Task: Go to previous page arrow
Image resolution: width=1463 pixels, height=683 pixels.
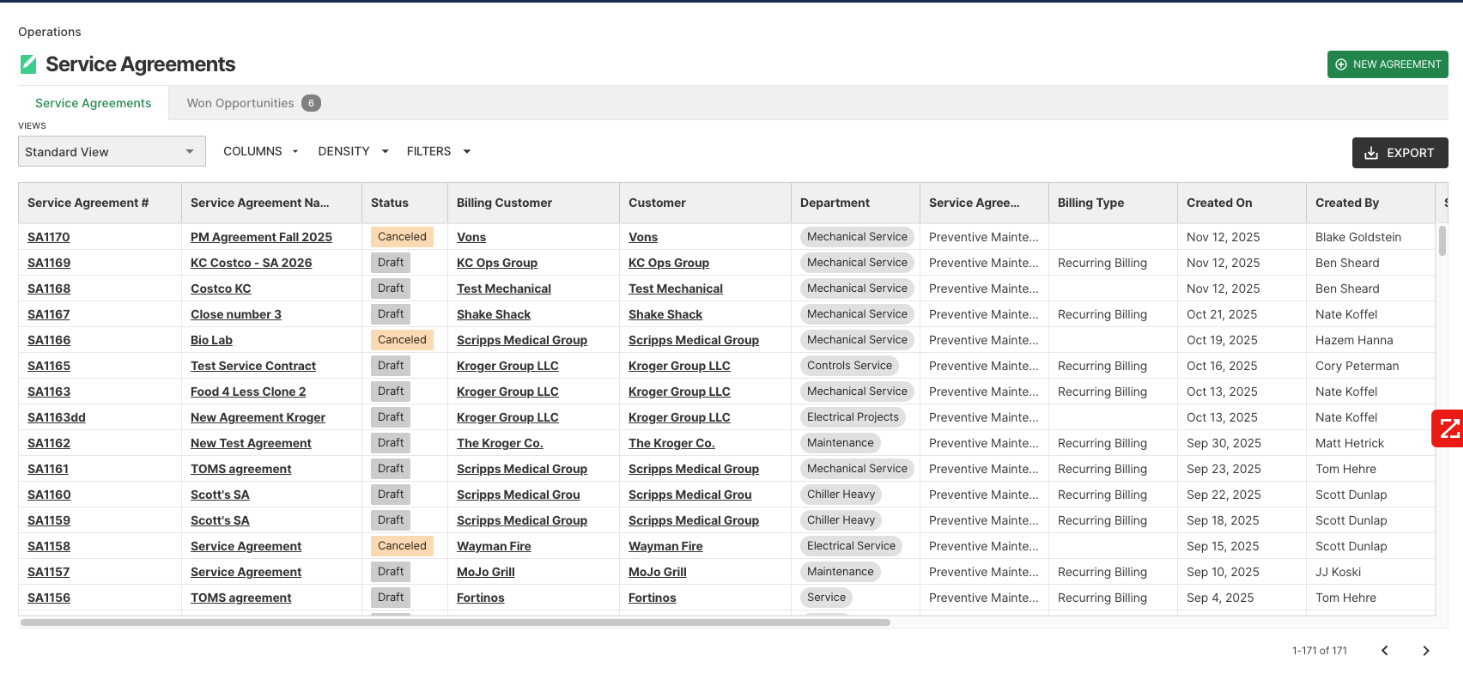Action: point(1385,651)
